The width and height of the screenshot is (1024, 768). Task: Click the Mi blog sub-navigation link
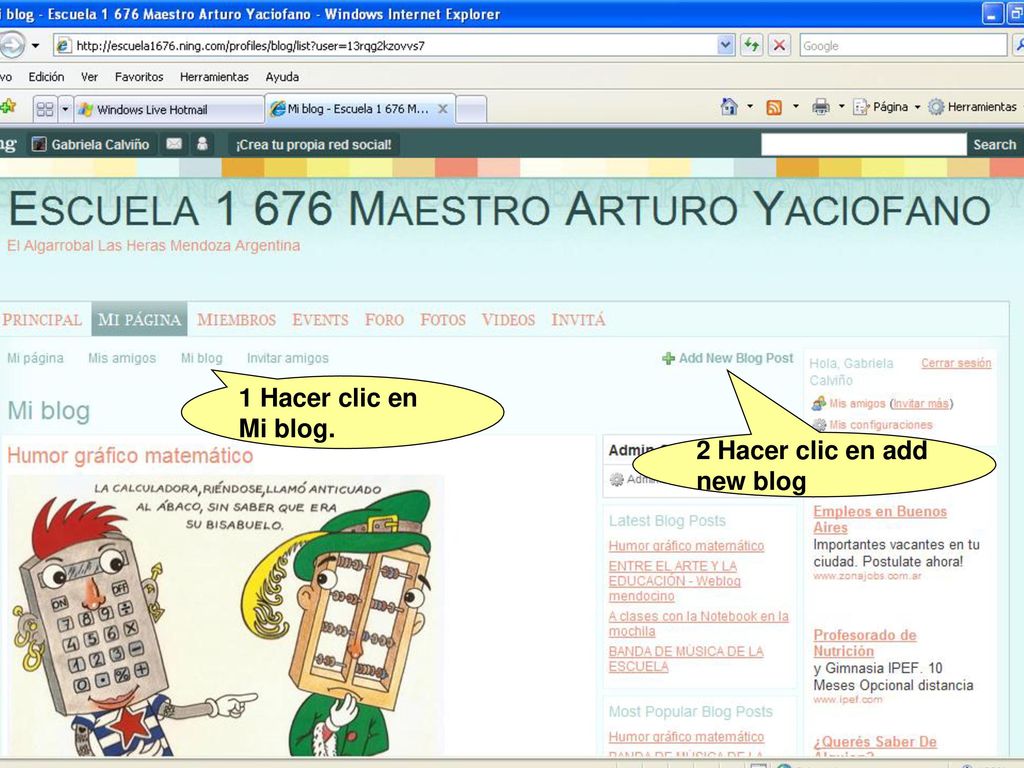[202, 358]
